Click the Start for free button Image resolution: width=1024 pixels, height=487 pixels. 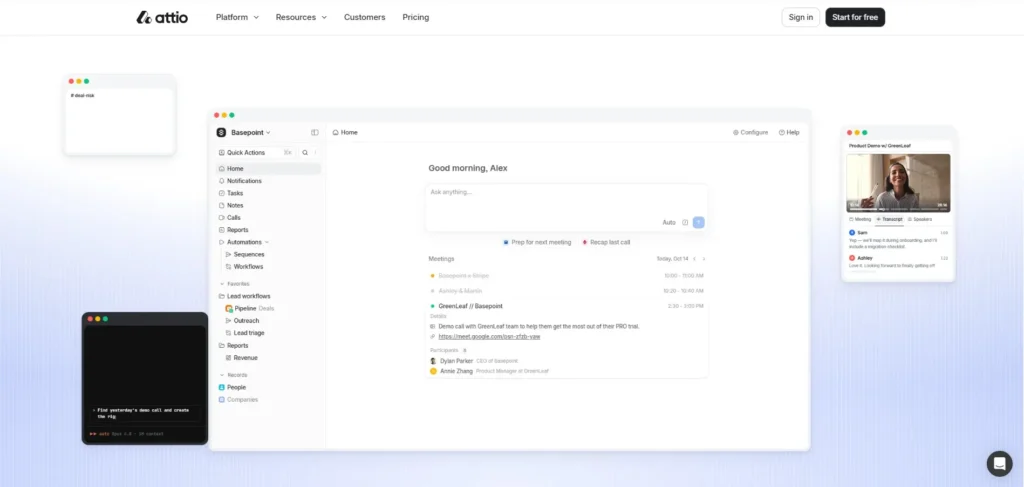point(855,18)
